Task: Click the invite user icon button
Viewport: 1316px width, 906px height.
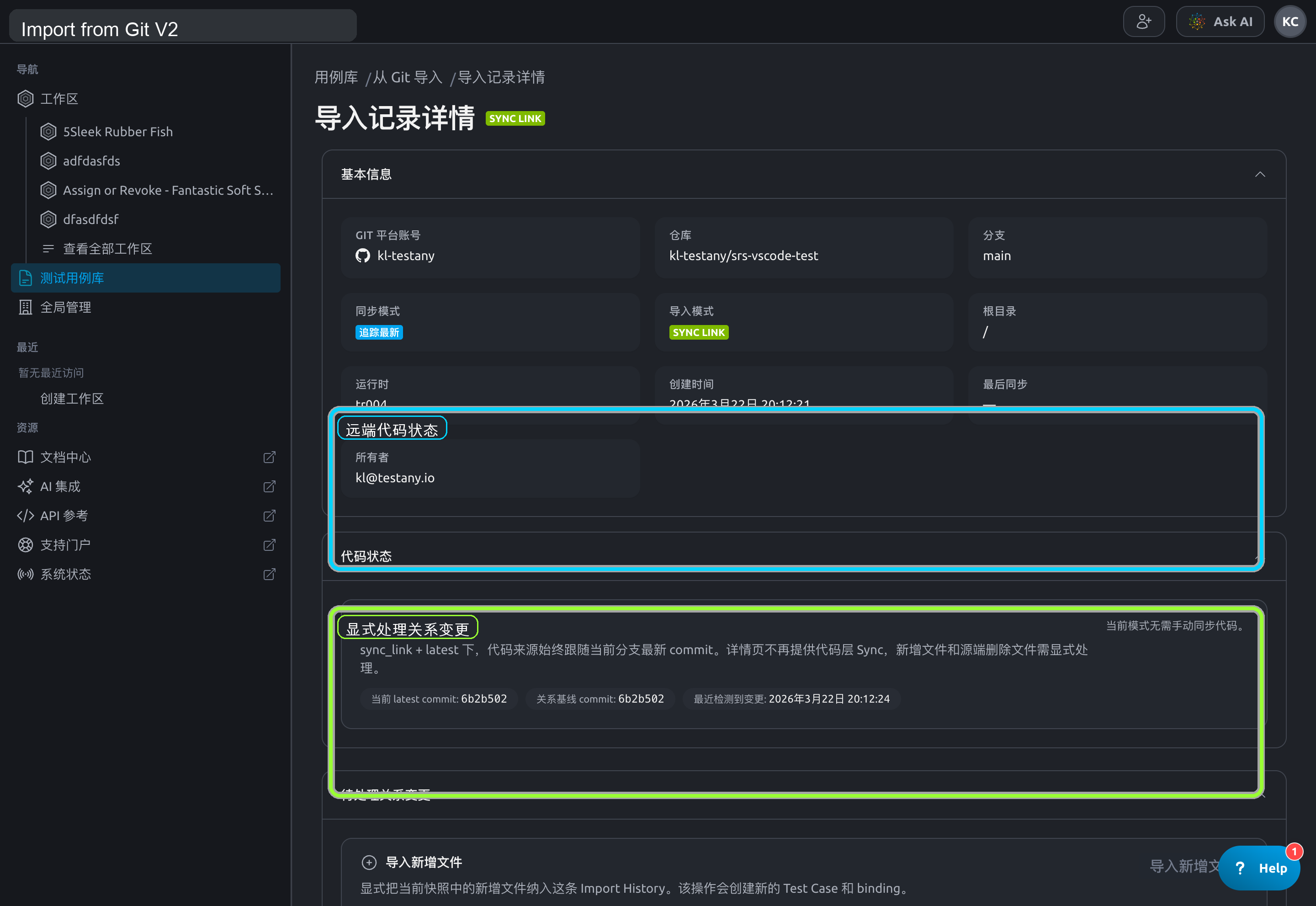Action: click(1143, 21)
